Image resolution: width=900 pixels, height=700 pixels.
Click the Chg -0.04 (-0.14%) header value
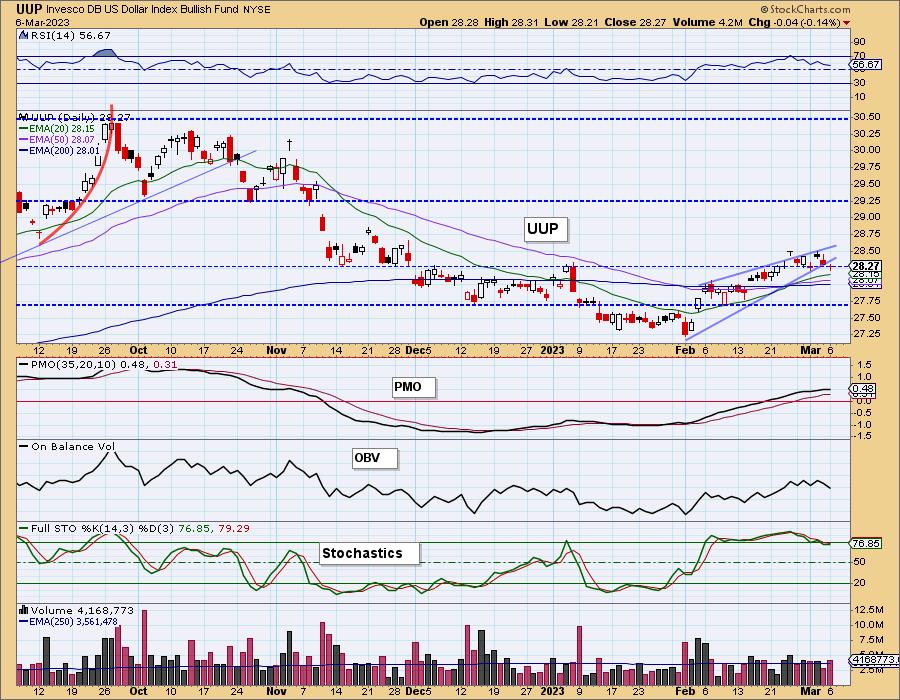pos(794,22)
